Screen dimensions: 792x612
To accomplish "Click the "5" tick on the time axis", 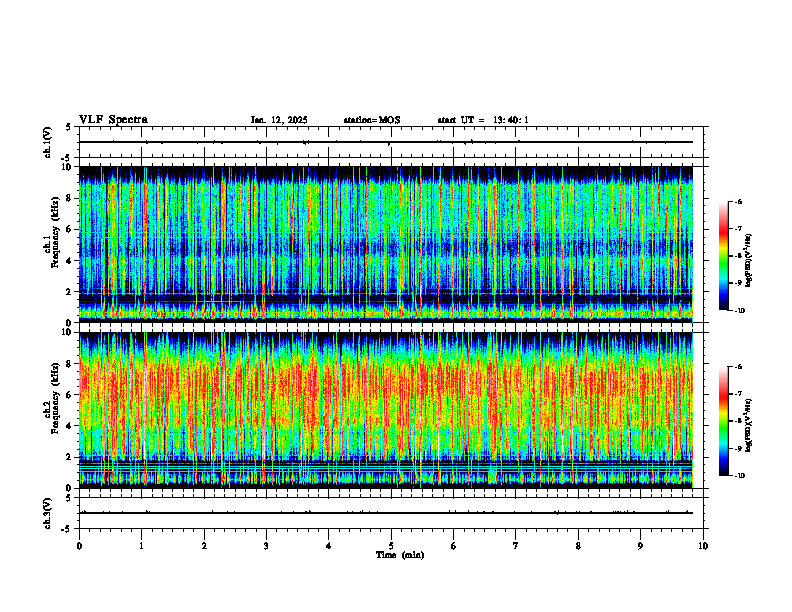I will [391, 546].
